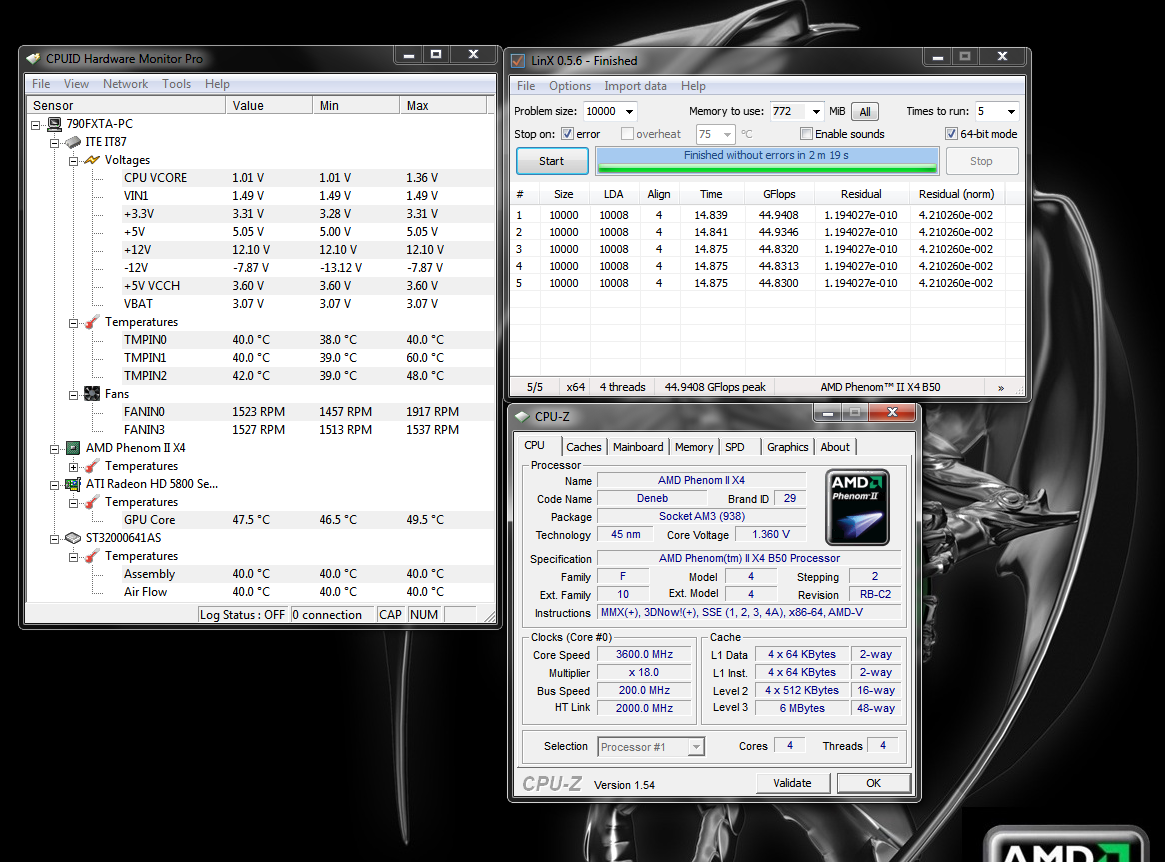Open the Help menu in LinX
Image resolution: width=1165 pixels, height=862 pixels.
tap(693, 86)
